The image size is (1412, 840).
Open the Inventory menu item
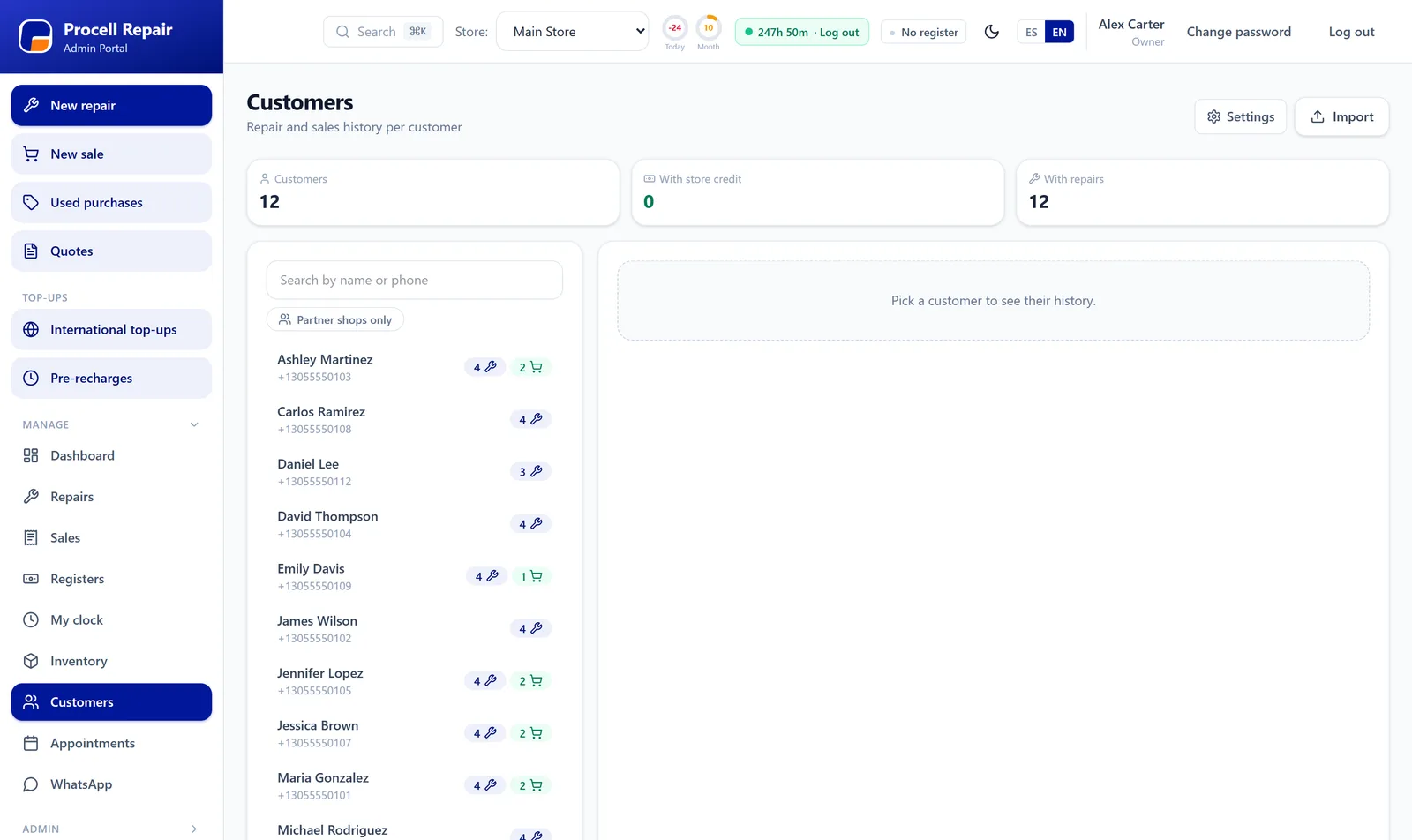point(111,661)
